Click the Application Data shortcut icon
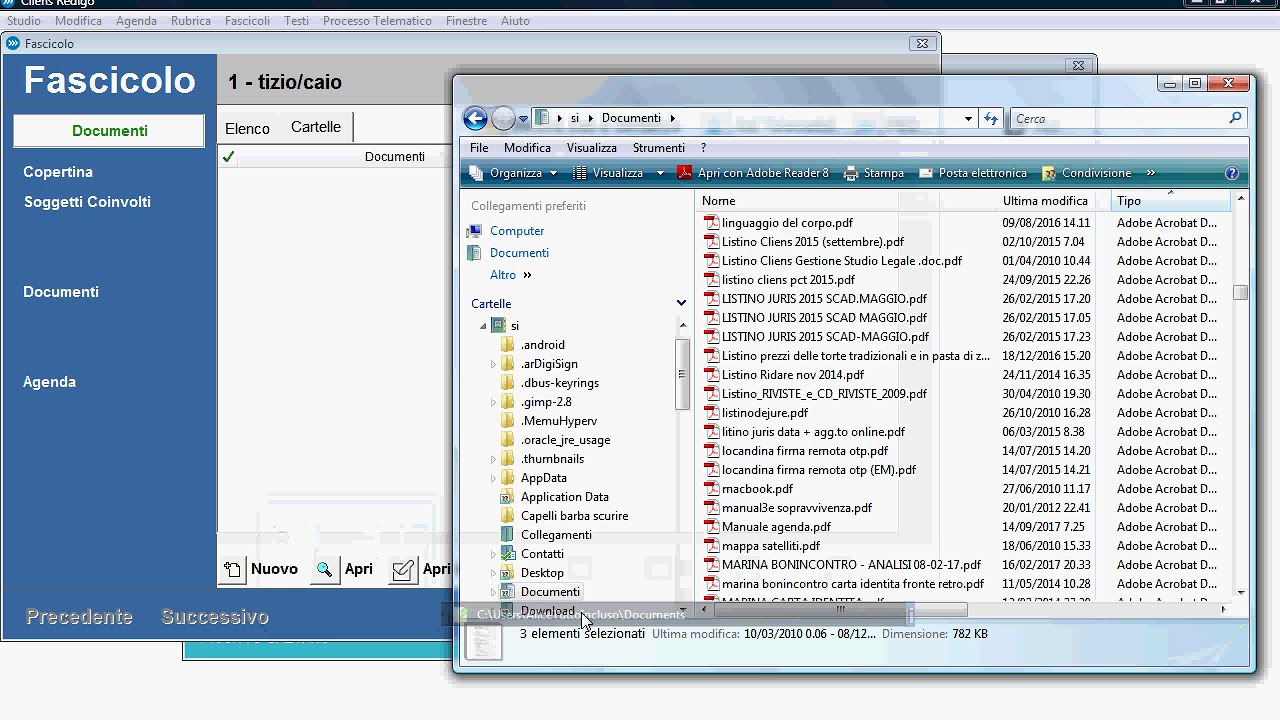Image resolution: width=1280 pixels, height=720 pixels. point(507,497)
